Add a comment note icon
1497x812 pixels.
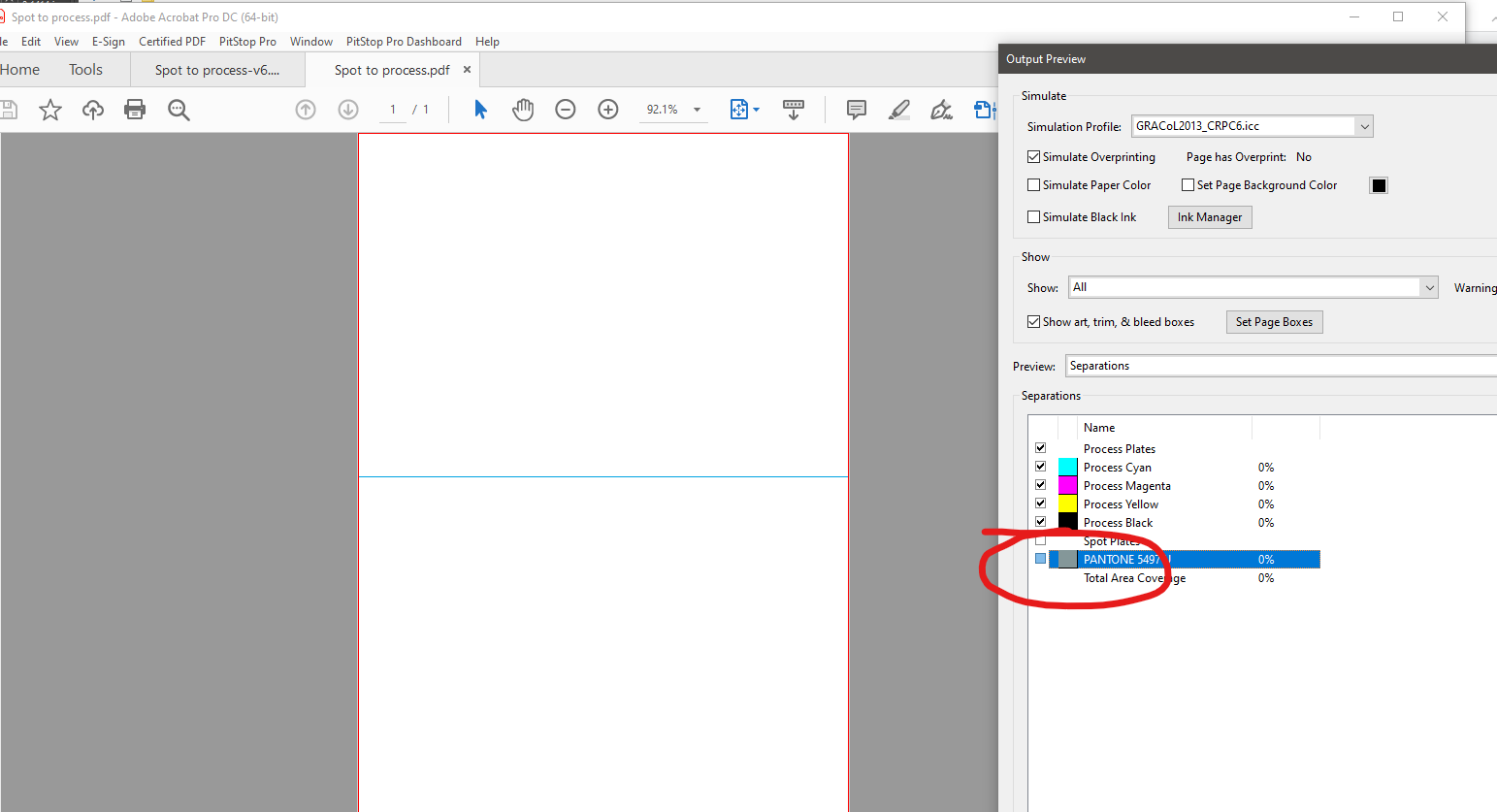(857, 110)
